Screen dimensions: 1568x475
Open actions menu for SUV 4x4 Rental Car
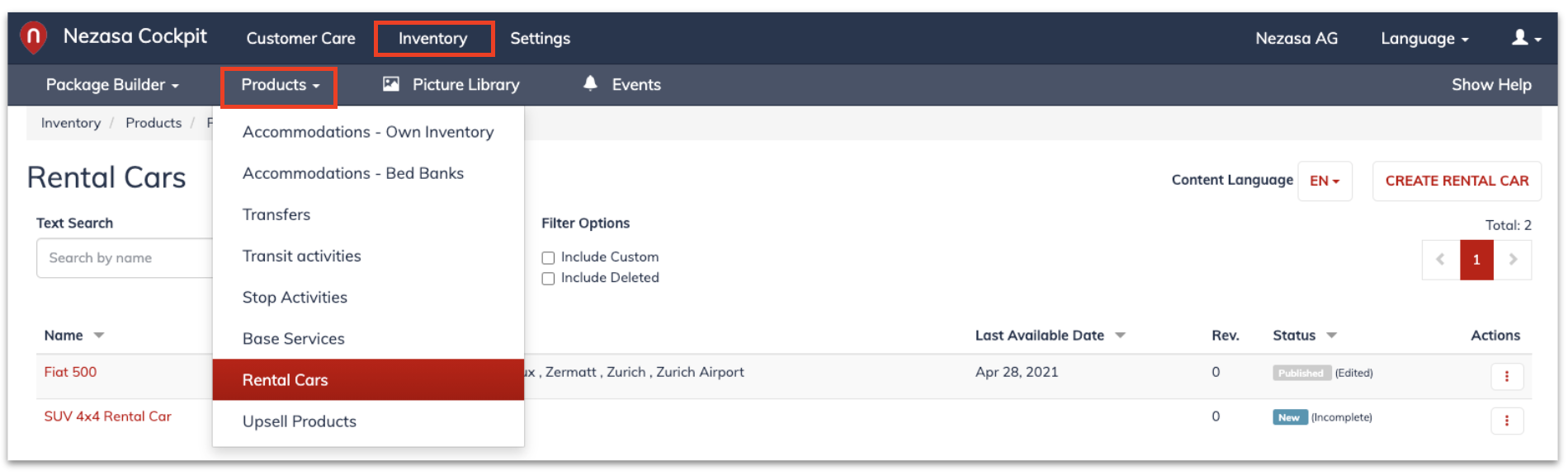(x=1507, y=421)
